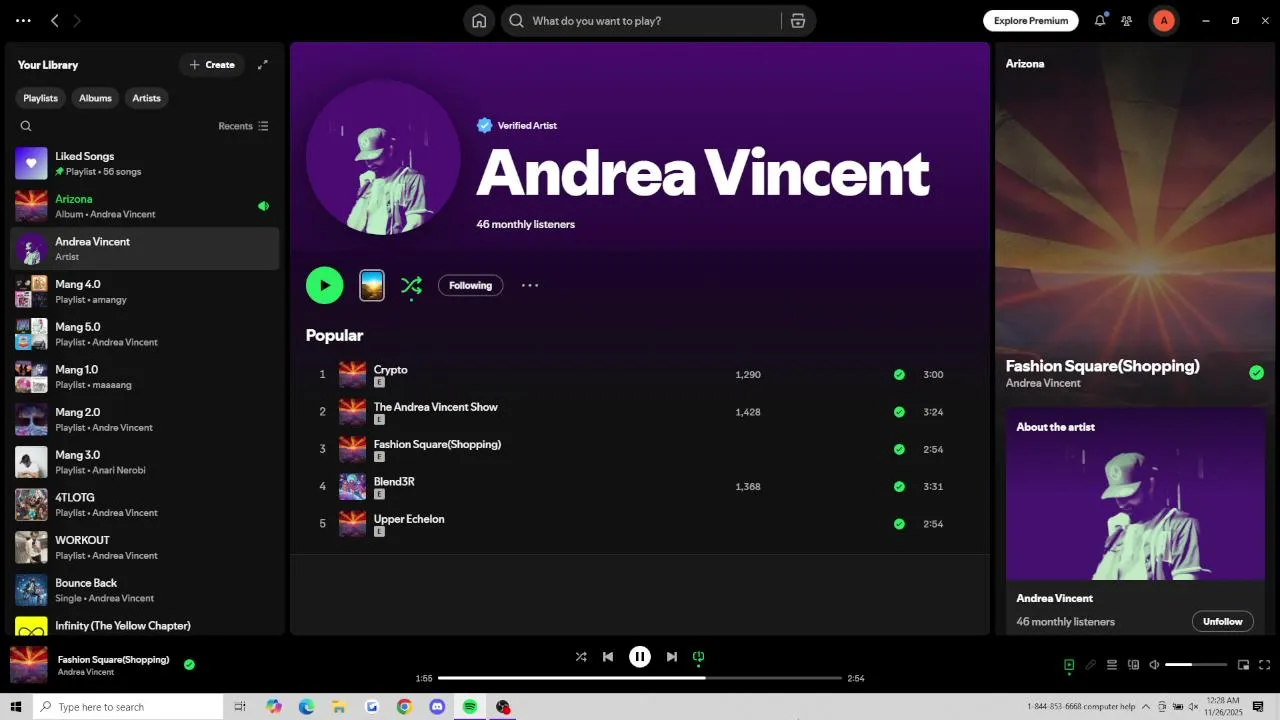Expand Your Library to full view
This screenshot has width=1280, height=720.
coord(263,65)
